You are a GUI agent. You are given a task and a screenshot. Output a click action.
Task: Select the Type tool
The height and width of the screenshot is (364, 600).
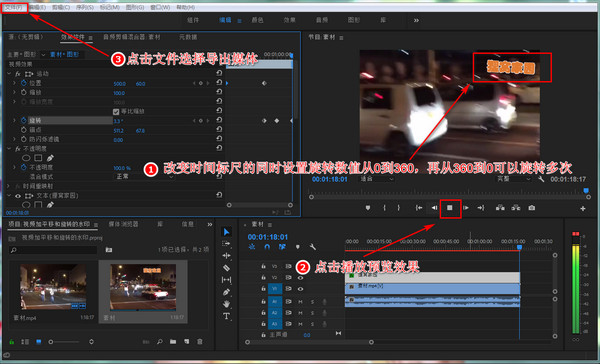coord(226,316)
